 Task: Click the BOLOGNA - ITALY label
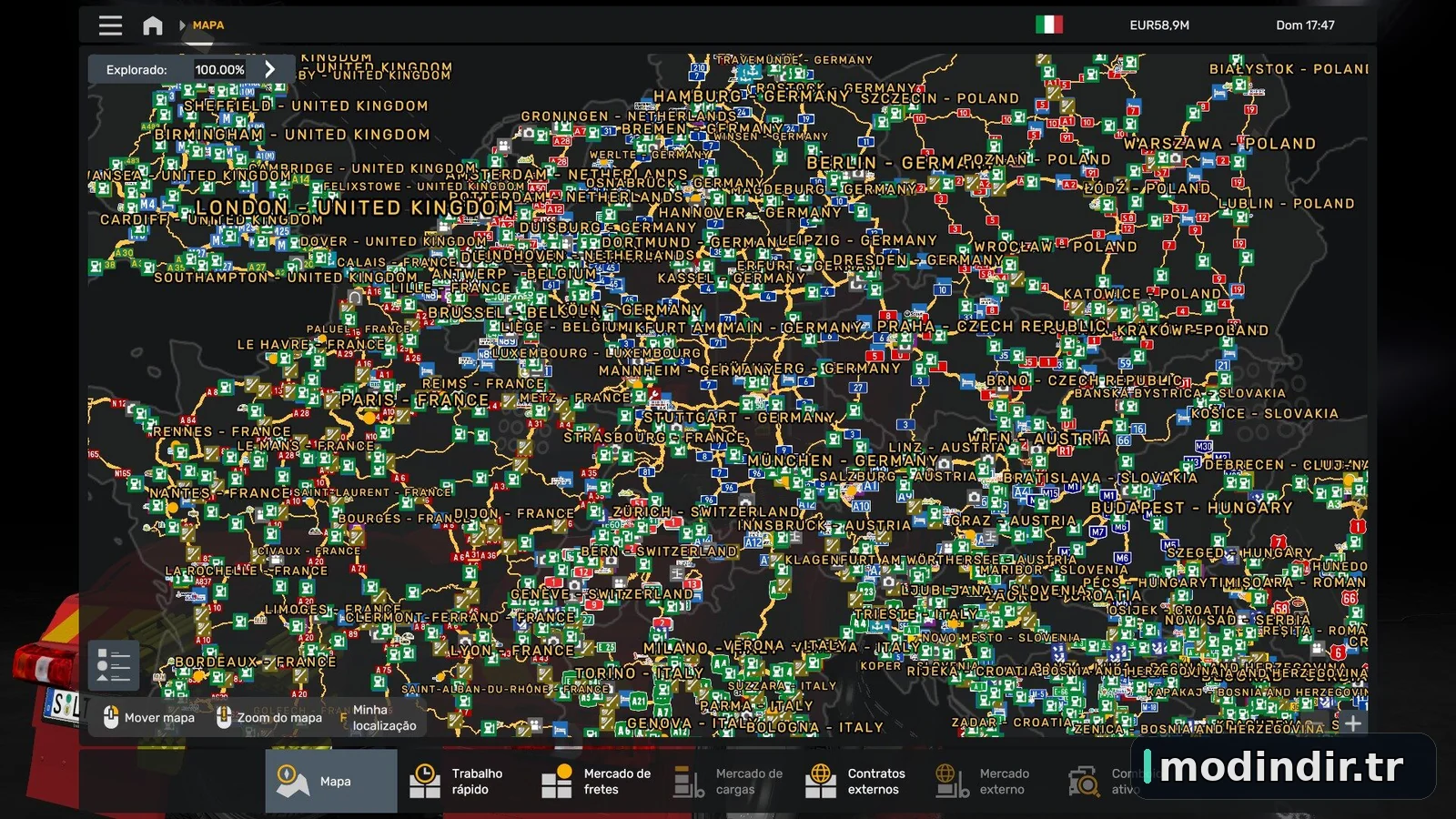click(x=814, y=727)
